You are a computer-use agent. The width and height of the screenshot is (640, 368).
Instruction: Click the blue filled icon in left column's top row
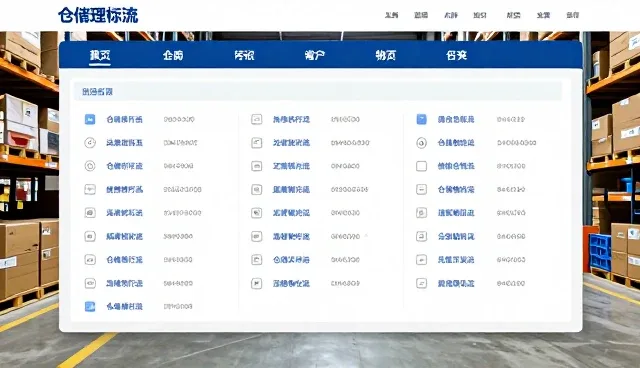[x=90, y=119]
